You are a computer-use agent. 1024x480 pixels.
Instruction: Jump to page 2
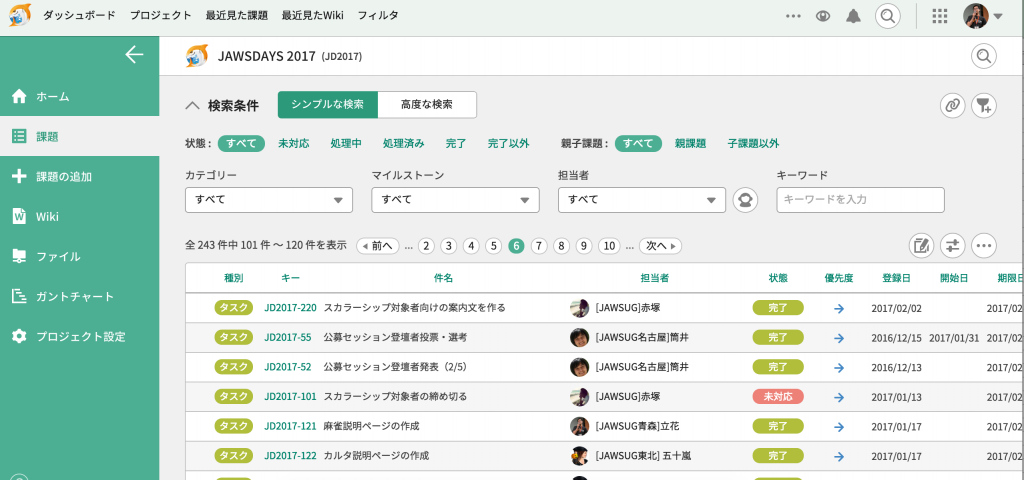[x=426, y=246]
